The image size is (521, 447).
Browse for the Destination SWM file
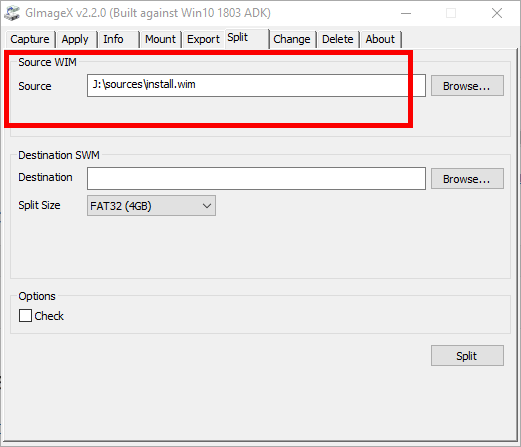(467, 179)
